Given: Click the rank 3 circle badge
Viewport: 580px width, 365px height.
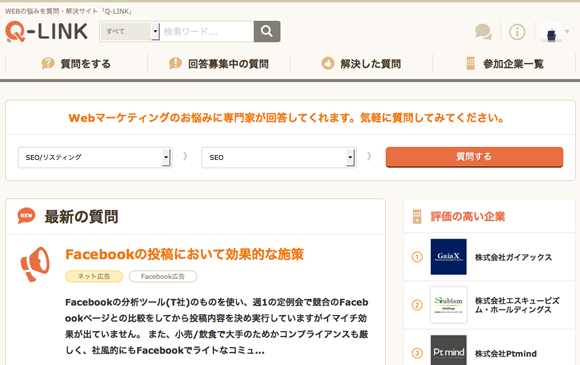Looking at the screenshot, I should click(x=417, y=353).
